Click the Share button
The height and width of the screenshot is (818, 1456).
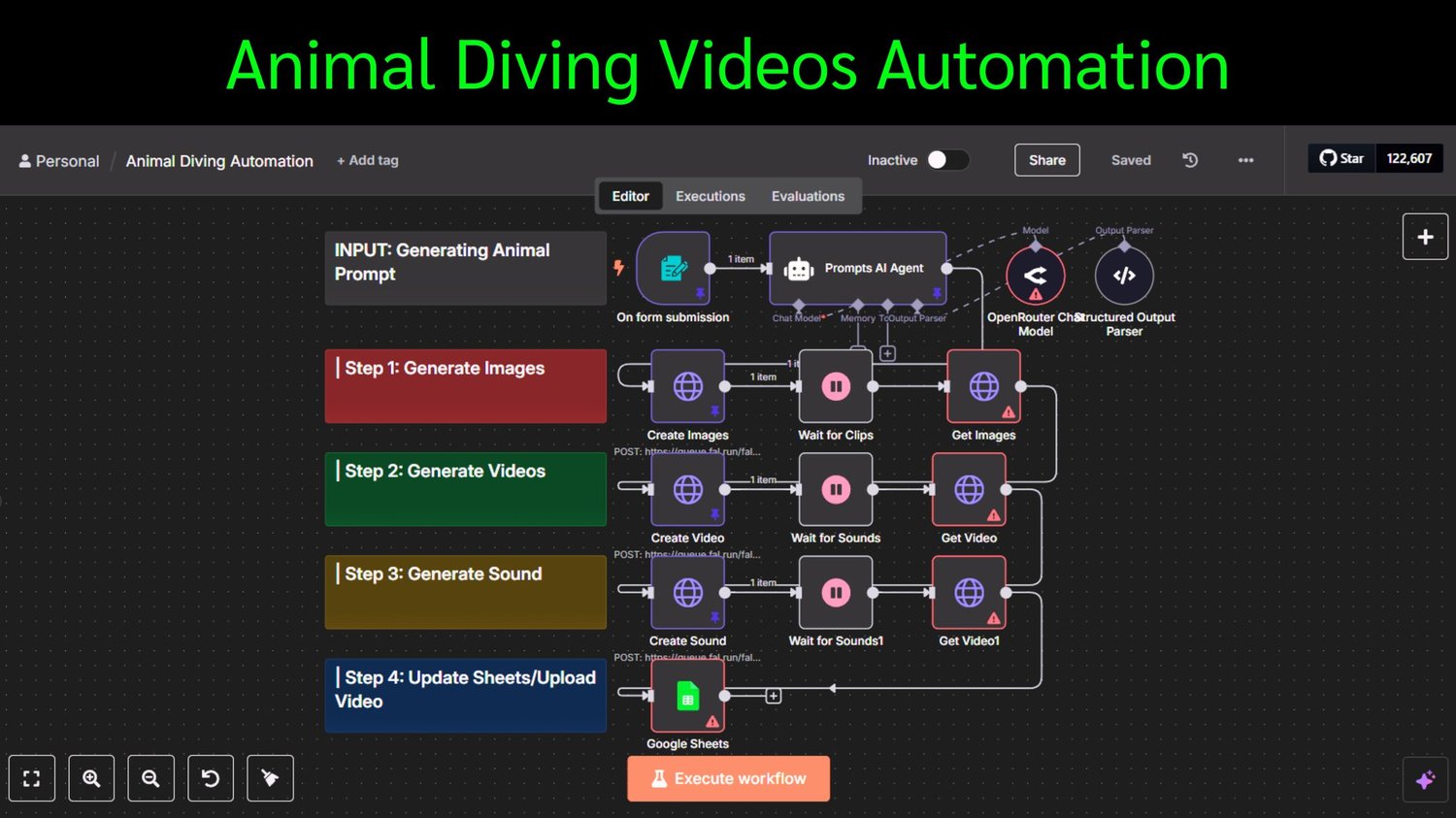(x=1047, y=160)
